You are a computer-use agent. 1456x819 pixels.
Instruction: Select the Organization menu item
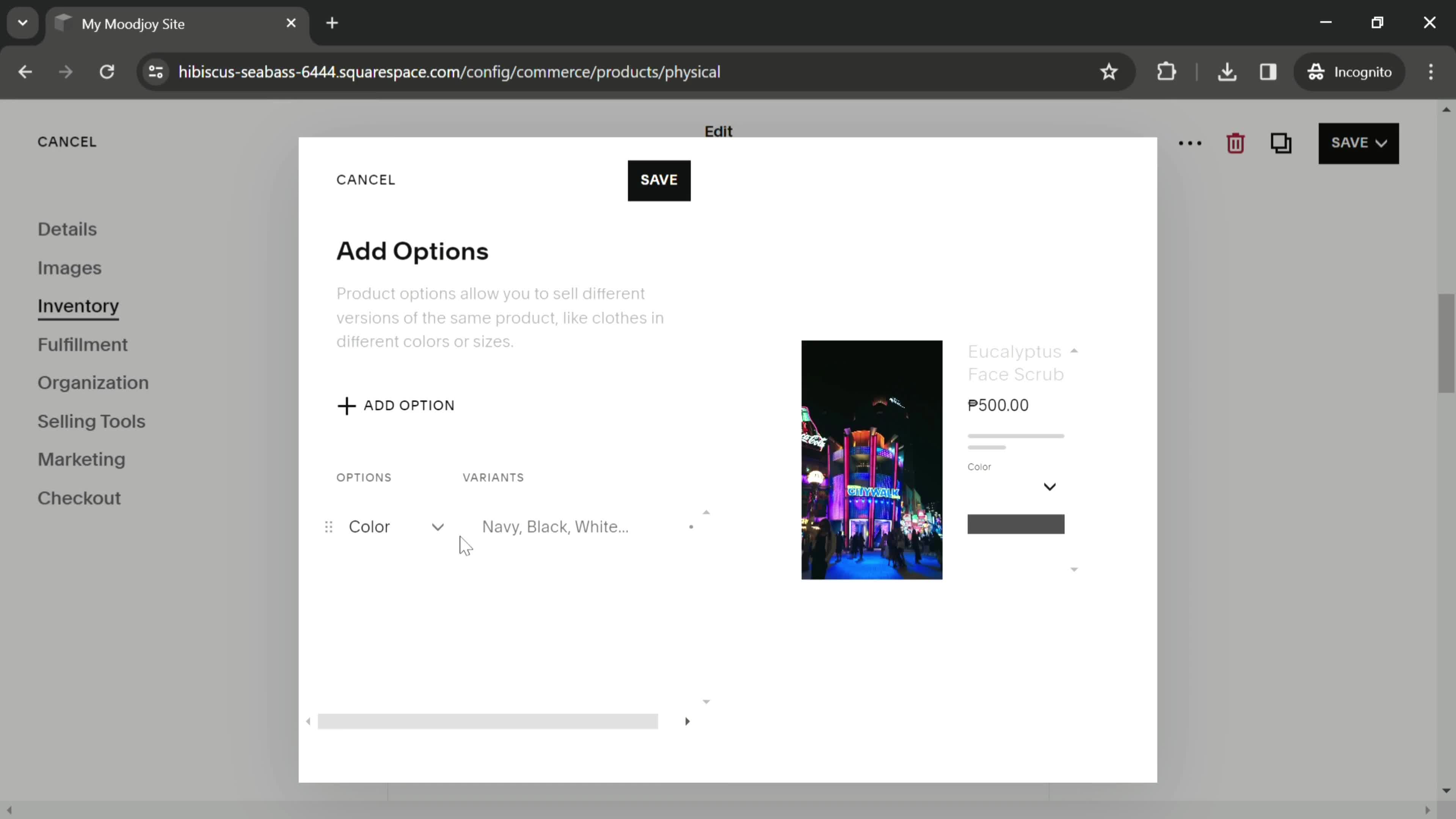tap(93, 382)
